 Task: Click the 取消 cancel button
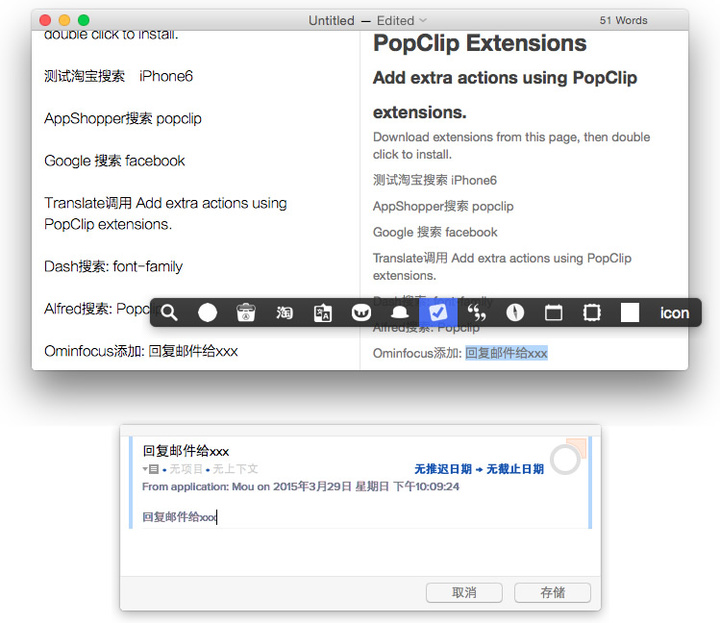click(464, 593)
